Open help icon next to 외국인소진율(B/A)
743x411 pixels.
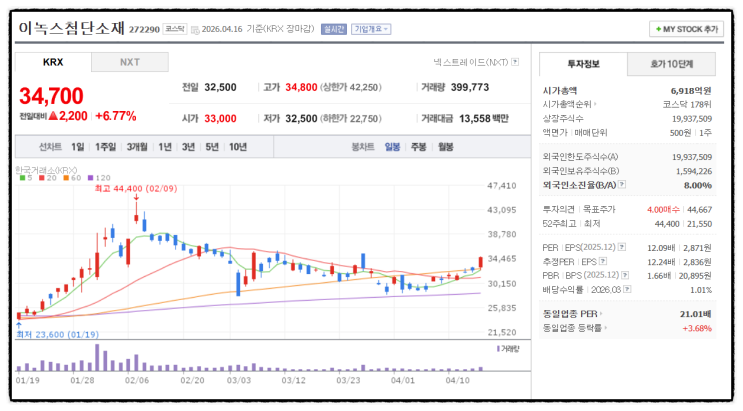pos(622,184)
